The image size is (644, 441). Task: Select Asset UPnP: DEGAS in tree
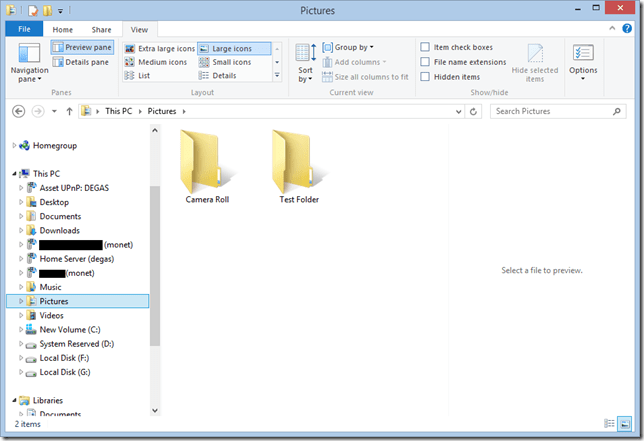coord(74,188)
